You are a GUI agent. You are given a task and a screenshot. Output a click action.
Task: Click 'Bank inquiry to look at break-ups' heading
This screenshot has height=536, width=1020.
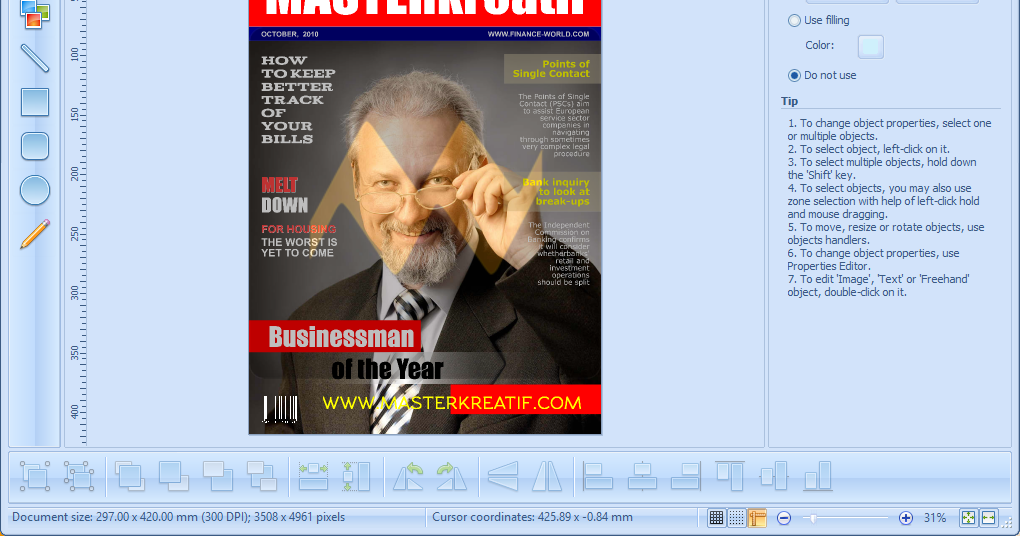tap(556, 192)
